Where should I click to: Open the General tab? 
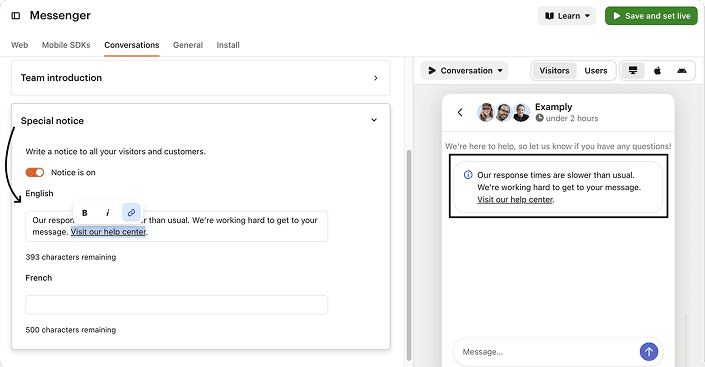[188, 45]
